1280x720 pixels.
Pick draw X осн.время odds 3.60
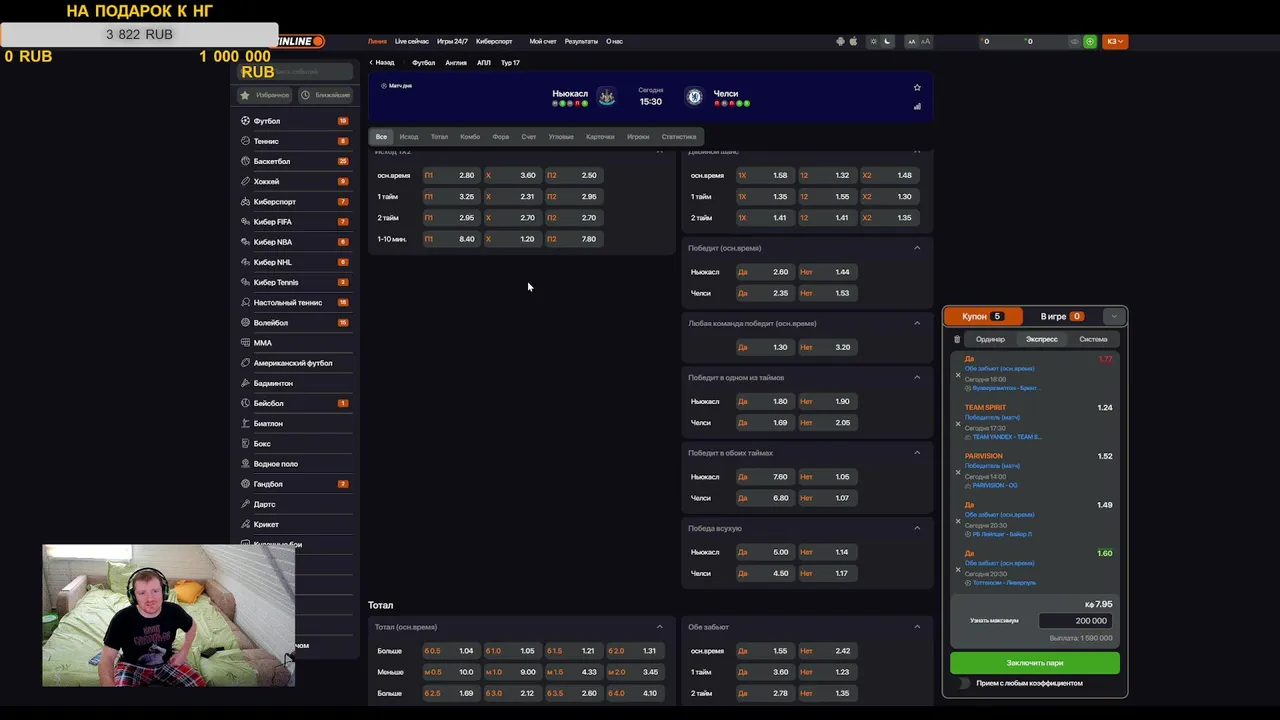(511, 175)
